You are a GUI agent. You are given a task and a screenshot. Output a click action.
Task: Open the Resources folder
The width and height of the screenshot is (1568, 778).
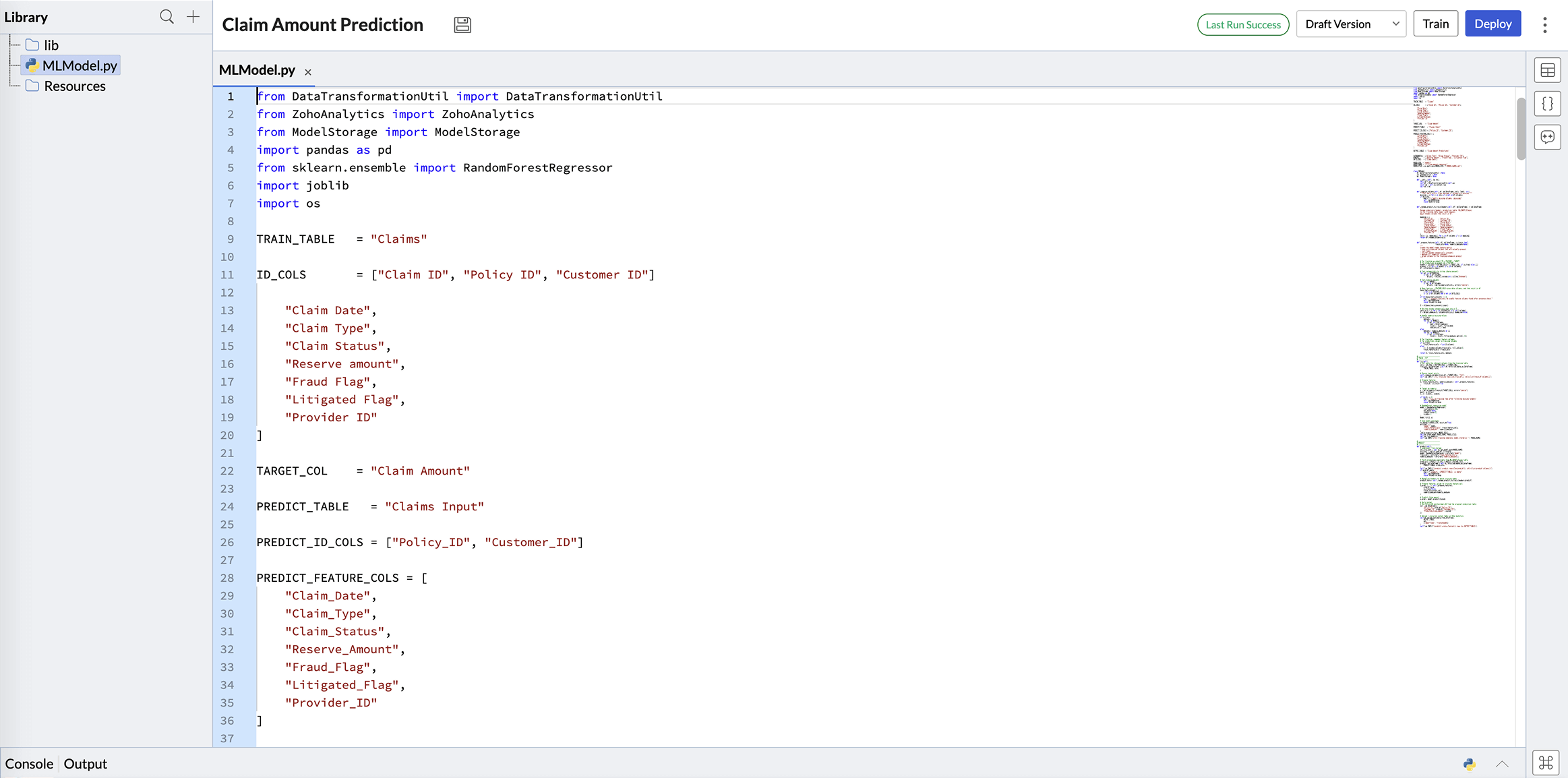click(x=74, y=86)
